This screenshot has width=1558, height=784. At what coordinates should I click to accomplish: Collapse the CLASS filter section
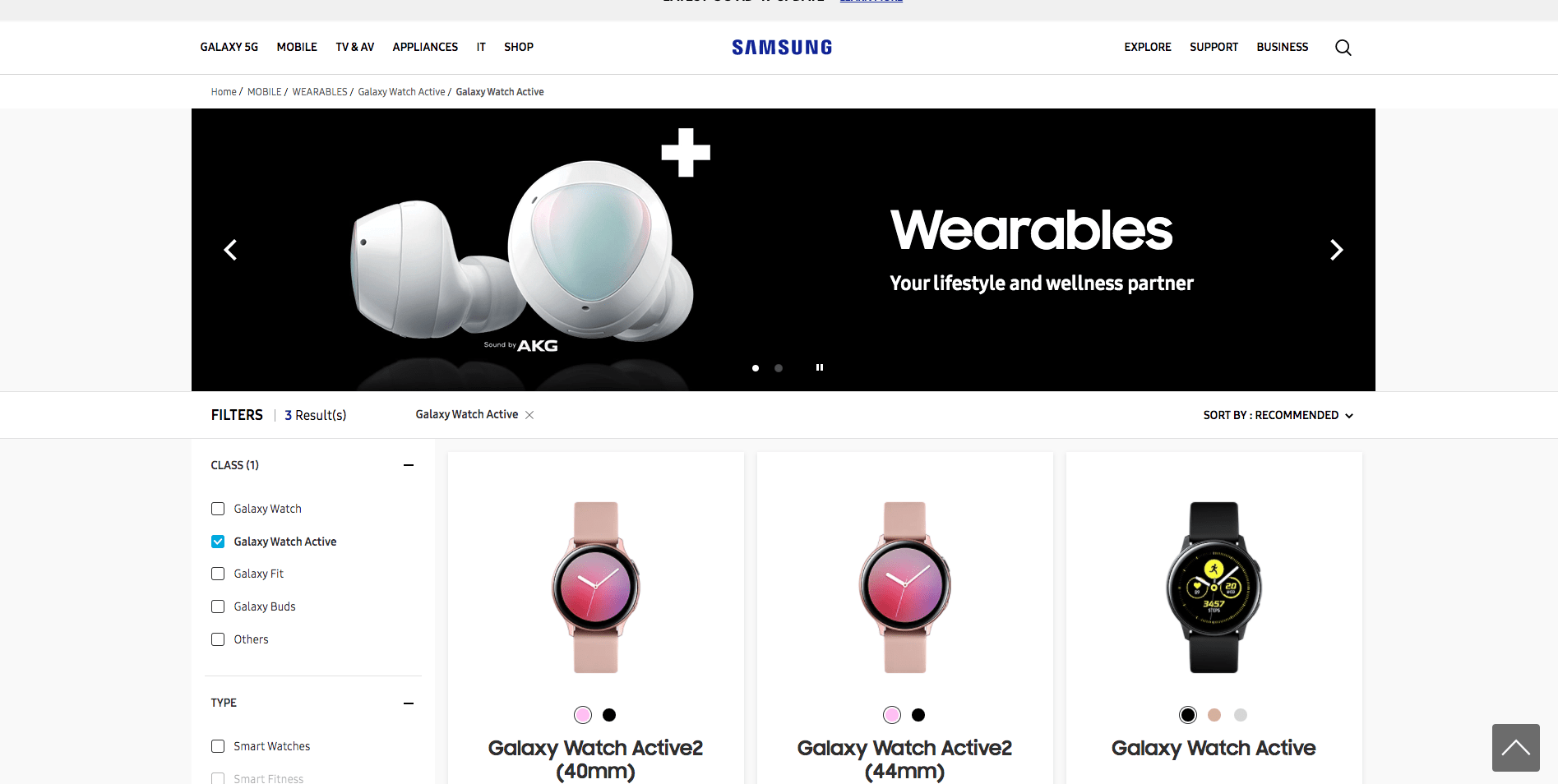tap(409, 465)
